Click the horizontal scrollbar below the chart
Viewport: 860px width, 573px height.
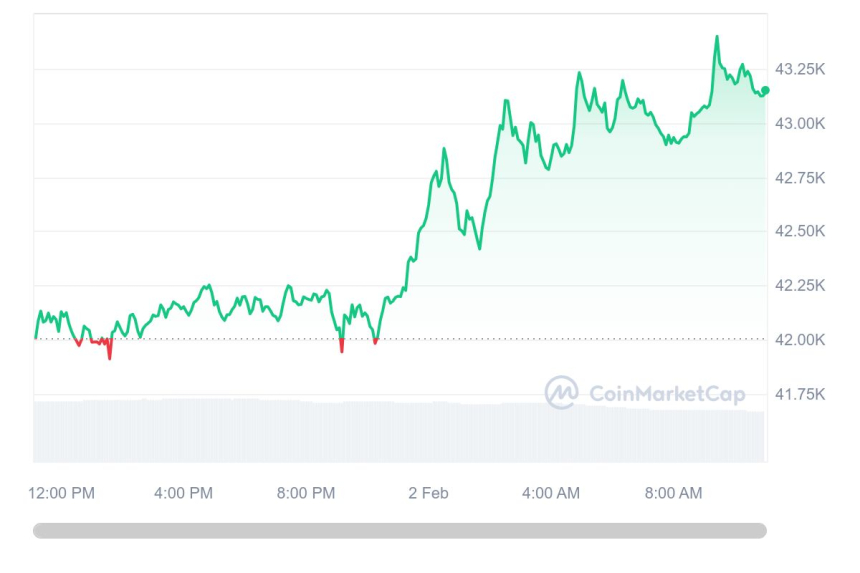click(400, 531)
